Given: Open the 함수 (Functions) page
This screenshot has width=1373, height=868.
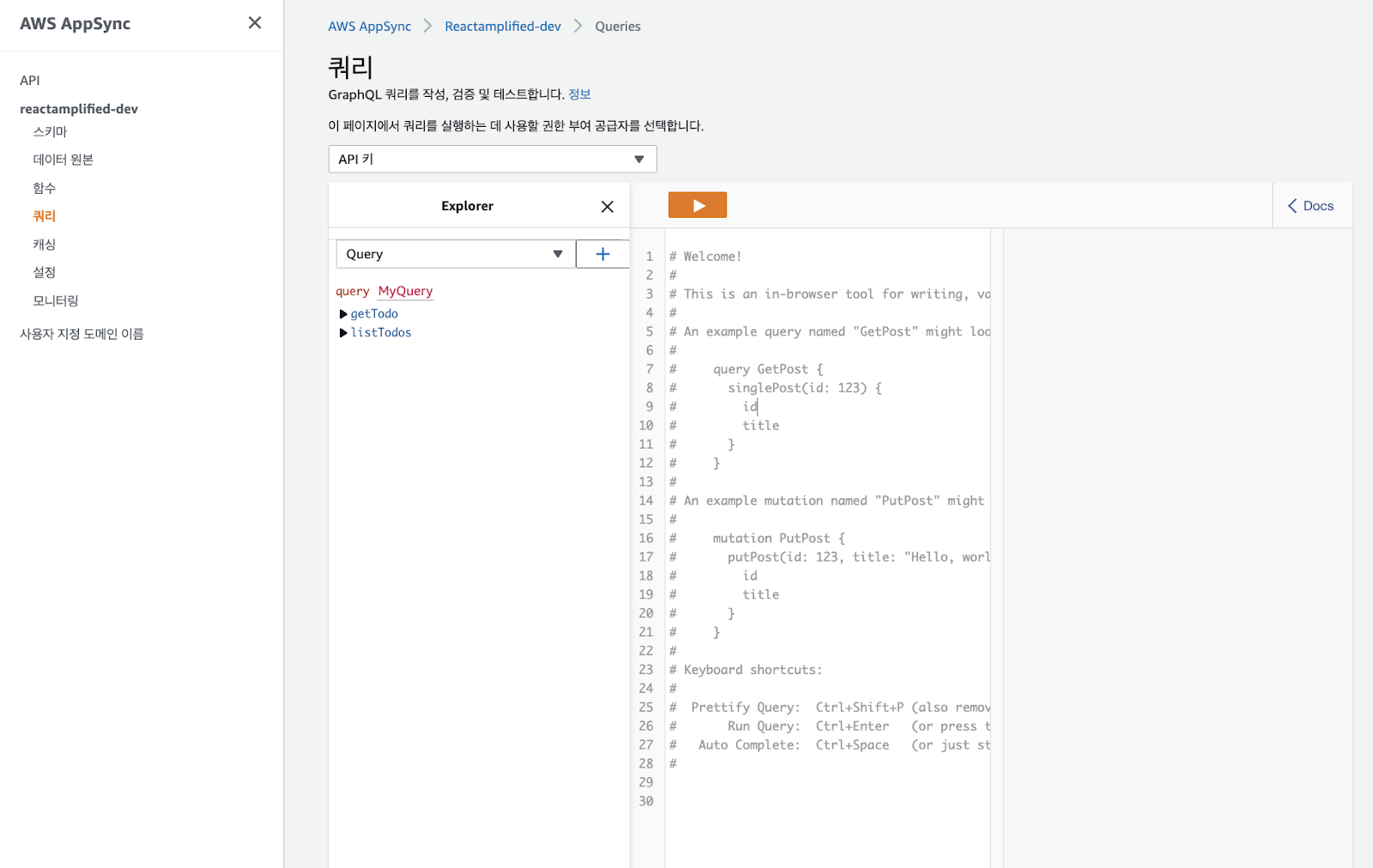Looking at the screenshot, I should coord(45,188).
